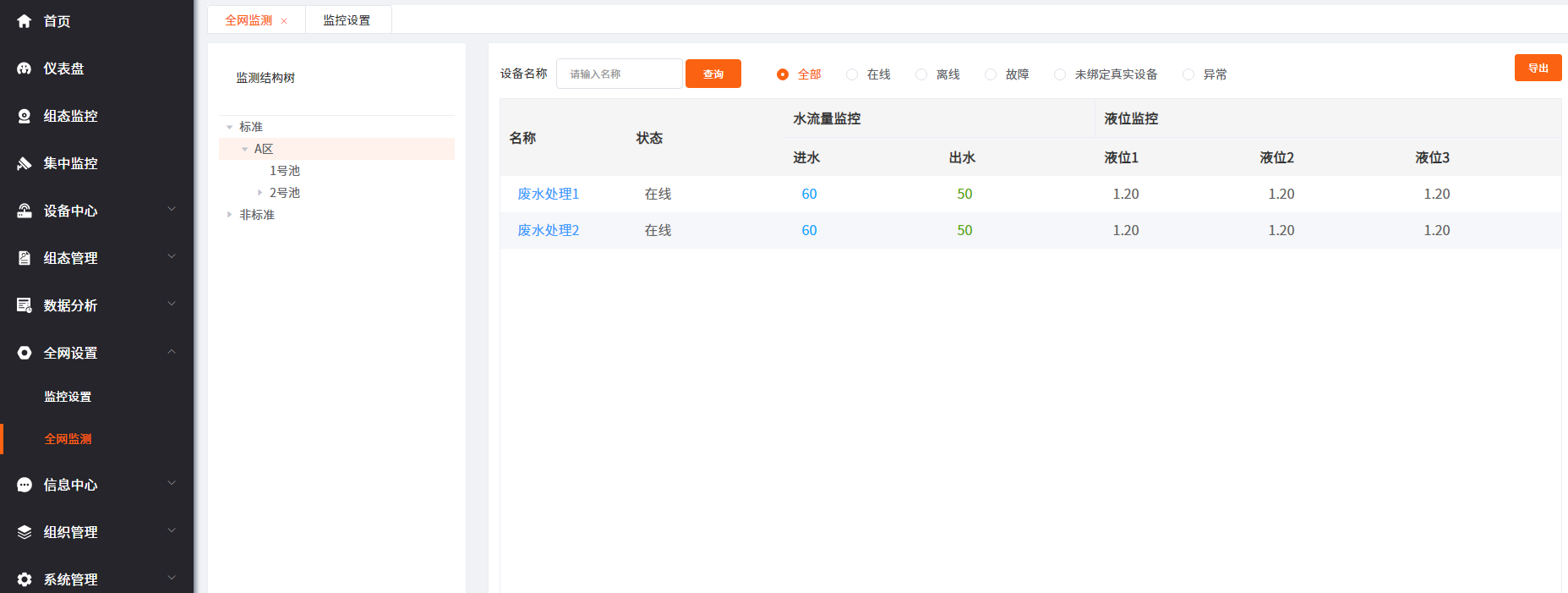Click the 设备中心 sidebar icon
The image size is (1568, 593).
(x=25, y=211)
